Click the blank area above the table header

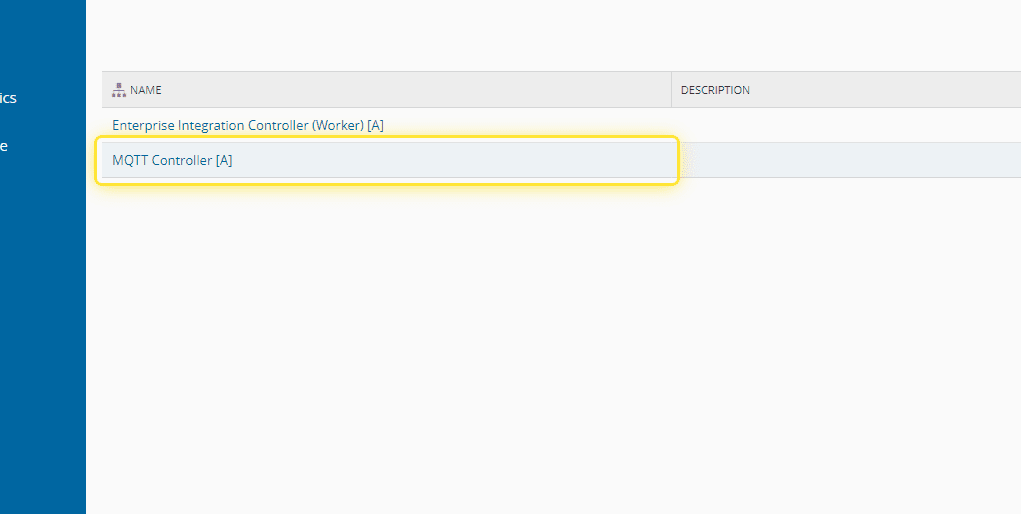[550, 35]
